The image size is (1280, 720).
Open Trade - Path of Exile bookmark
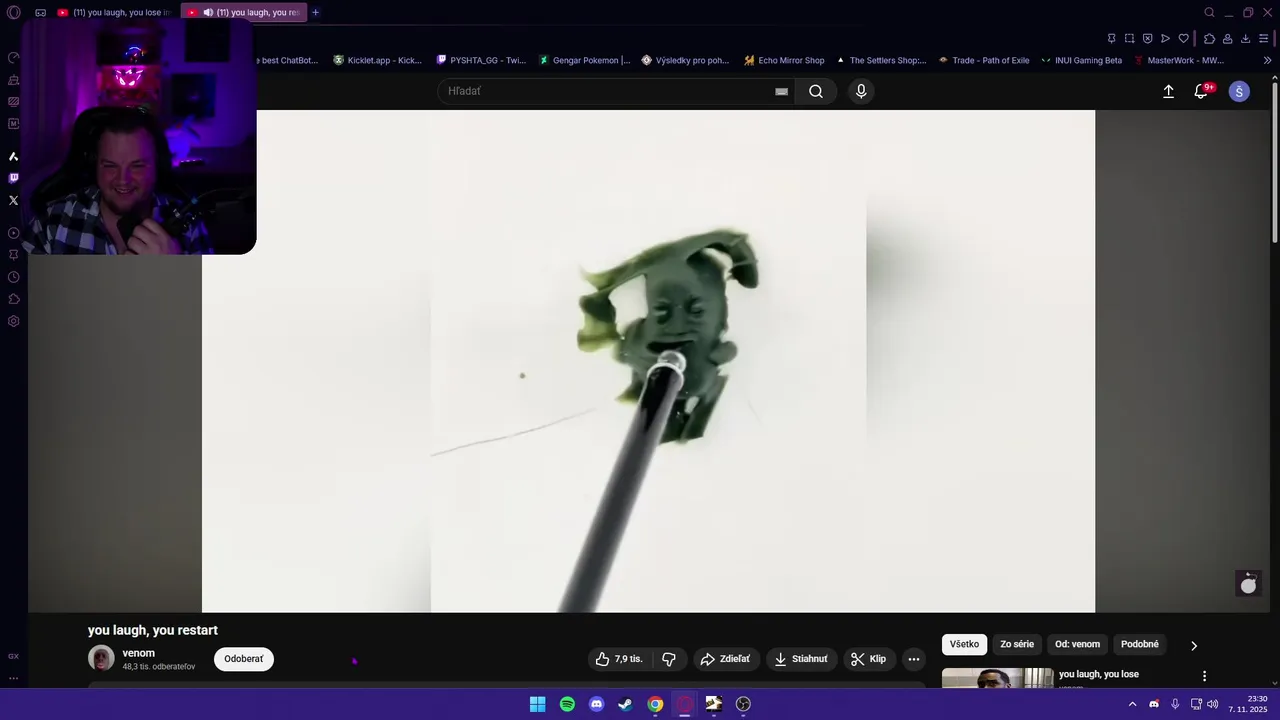pyautogui.click(x=983, y=60)
